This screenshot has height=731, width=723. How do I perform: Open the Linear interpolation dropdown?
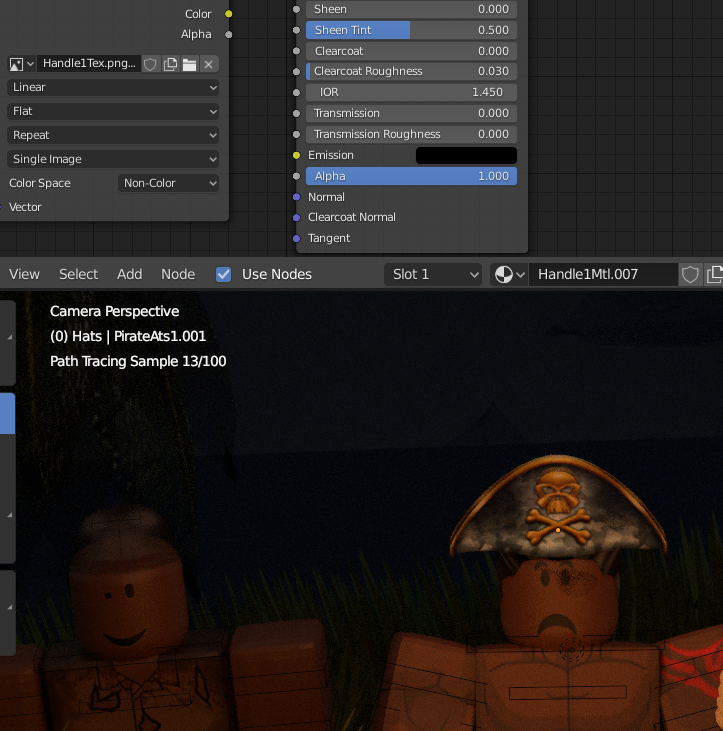point(113,88)
